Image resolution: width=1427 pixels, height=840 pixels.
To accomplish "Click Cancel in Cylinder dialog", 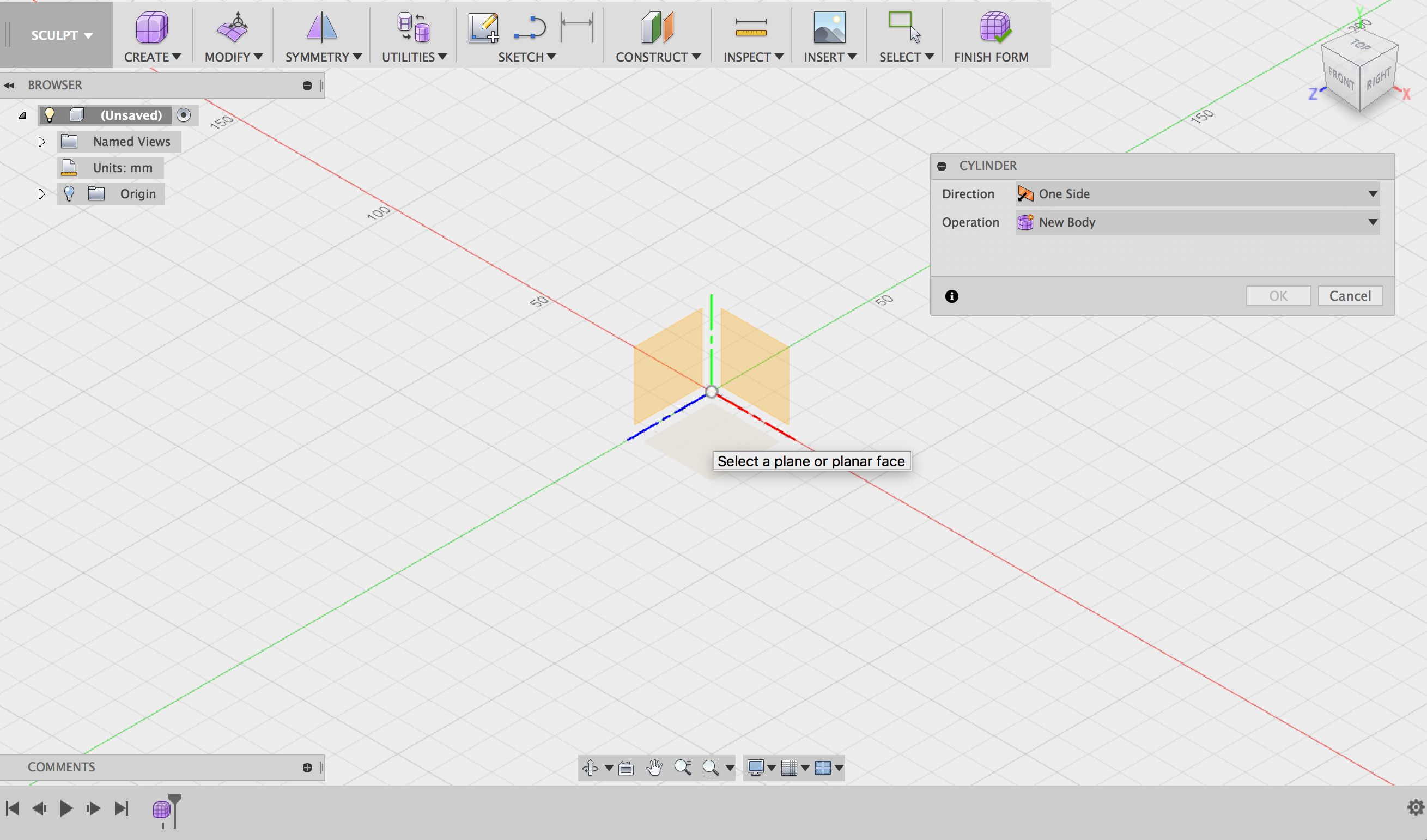I will [1350, 296].
